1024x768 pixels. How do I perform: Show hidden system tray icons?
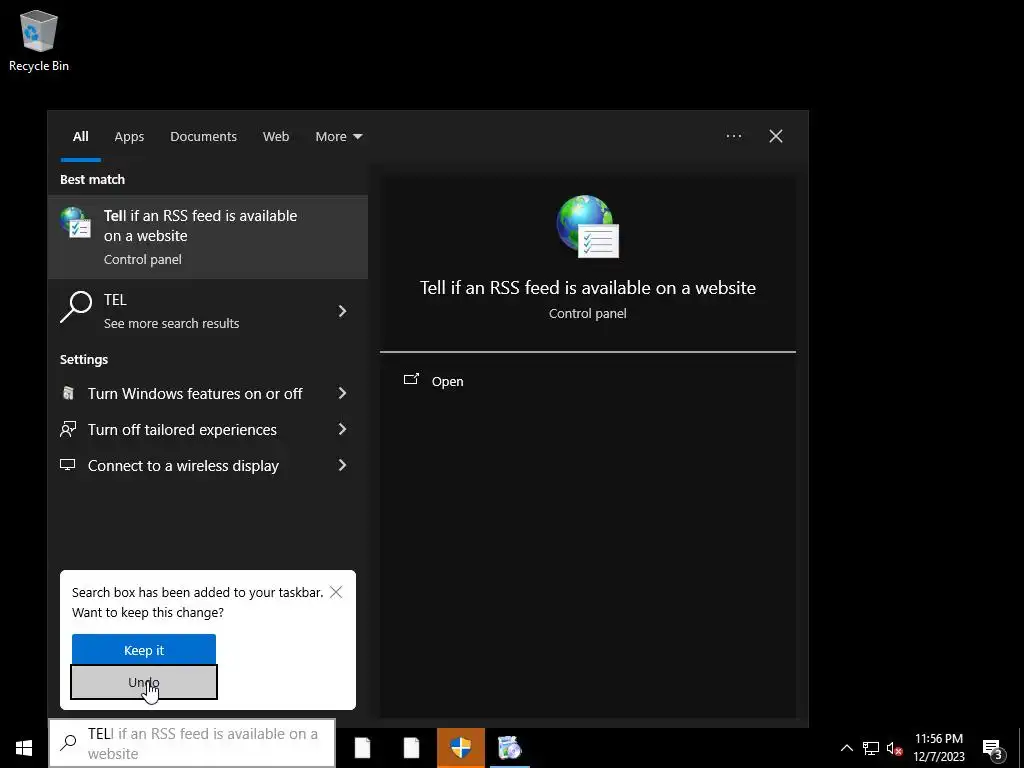tap(846, 748)
